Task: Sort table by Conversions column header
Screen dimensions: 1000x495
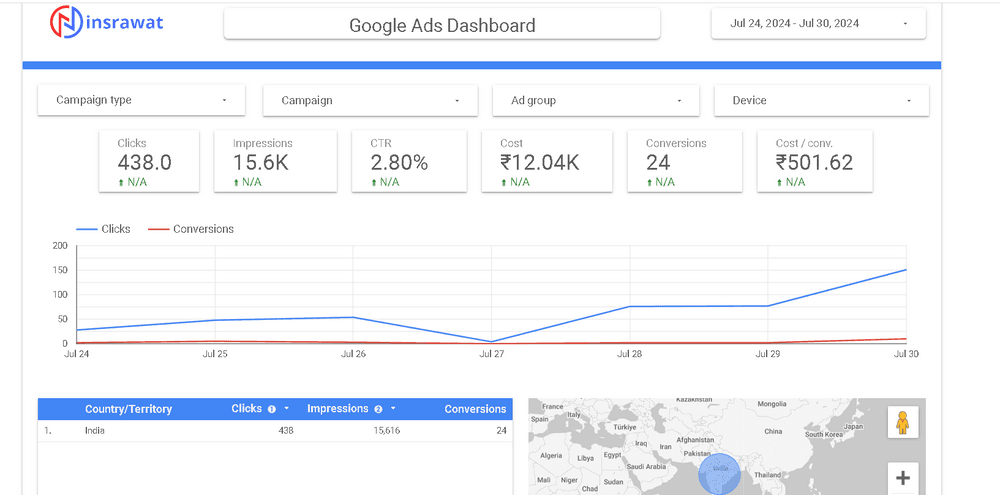Action: (x=475, y=409)
